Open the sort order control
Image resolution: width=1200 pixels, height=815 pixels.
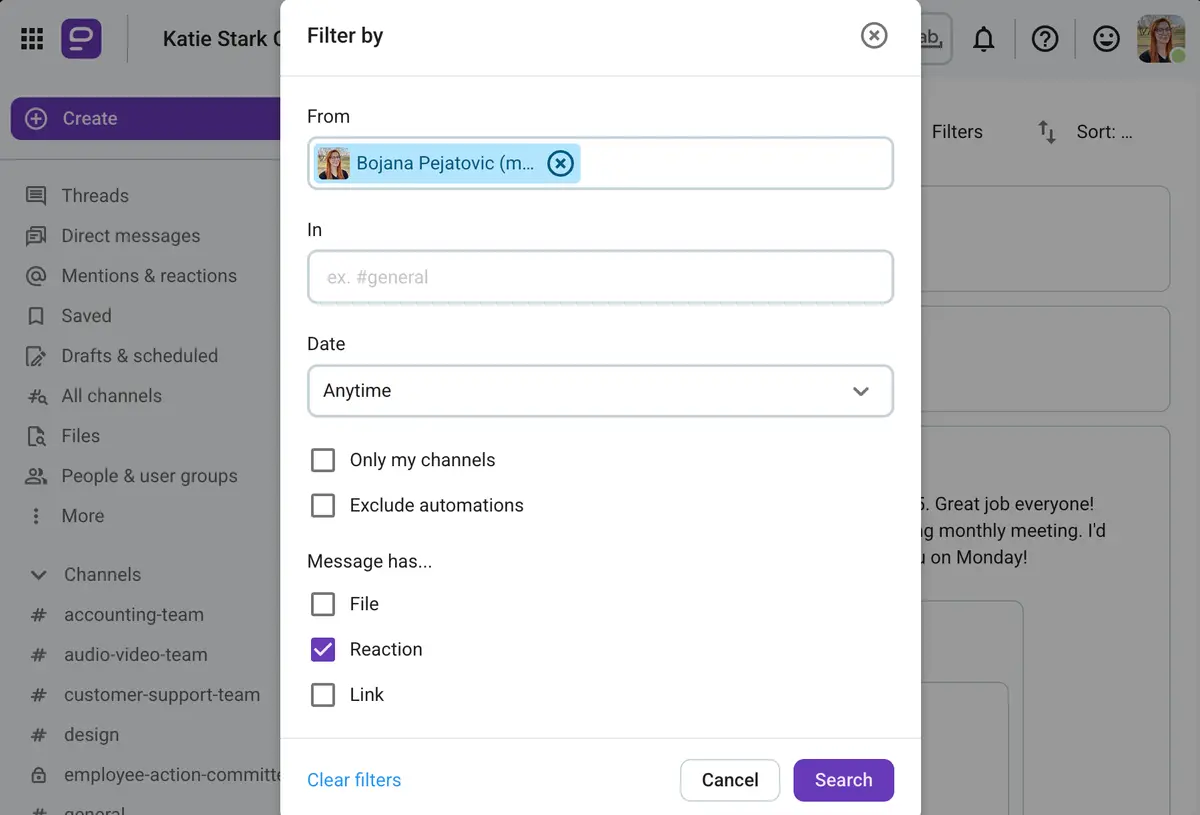1045,131
